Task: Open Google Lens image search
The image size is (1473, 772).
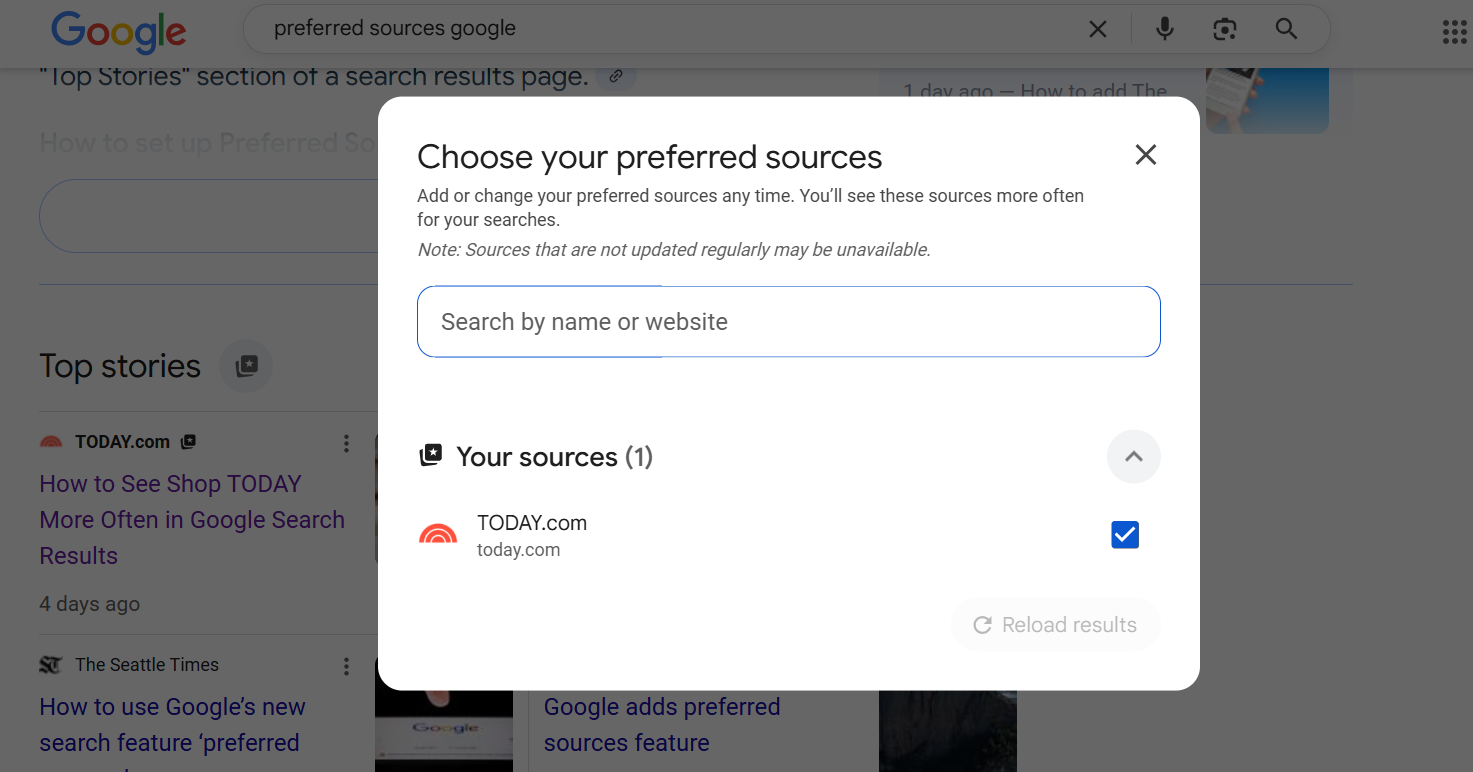Action: pyautogui.click(x=1225, y=30)
